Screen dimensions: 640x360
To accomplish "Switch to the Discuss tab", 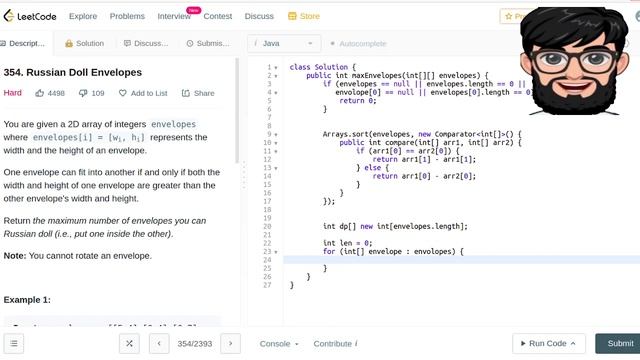I will [146, 43].
